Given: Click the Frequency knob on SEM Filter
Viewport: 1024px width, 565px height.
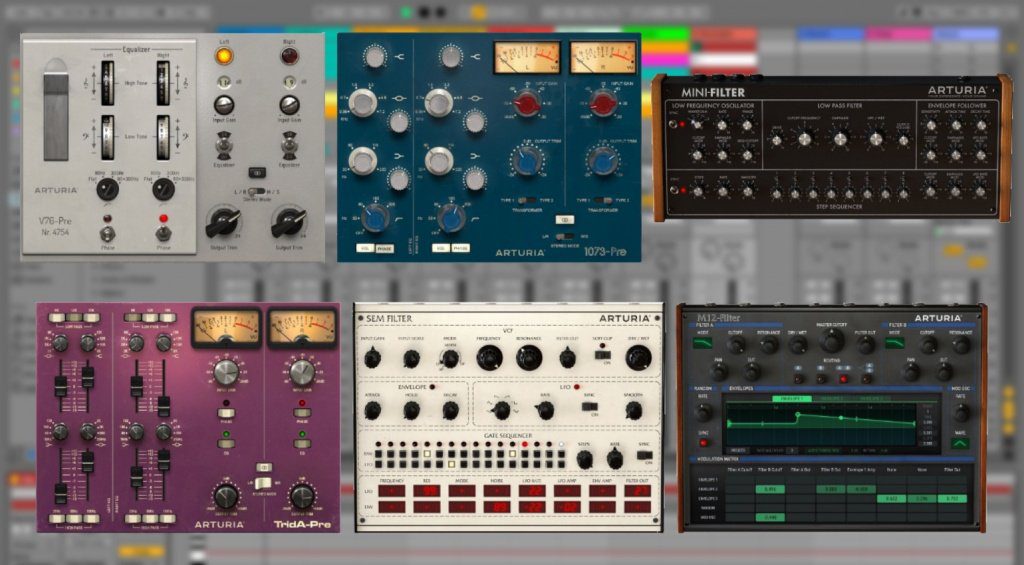Looking at the screenshot, I should tap(489, 358).
